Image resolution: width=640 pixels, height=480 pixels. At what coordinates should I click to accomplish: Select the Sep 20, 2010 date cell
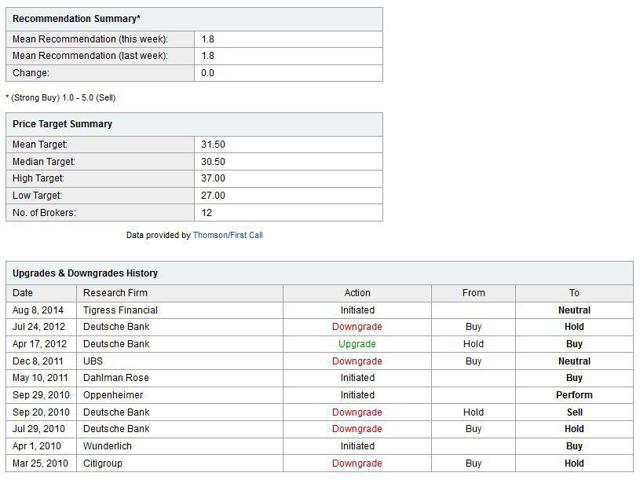[x=41, y=412]
